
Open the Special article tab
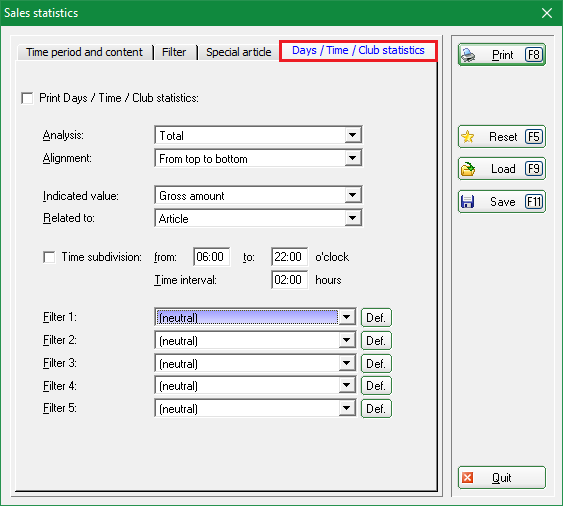238,52
